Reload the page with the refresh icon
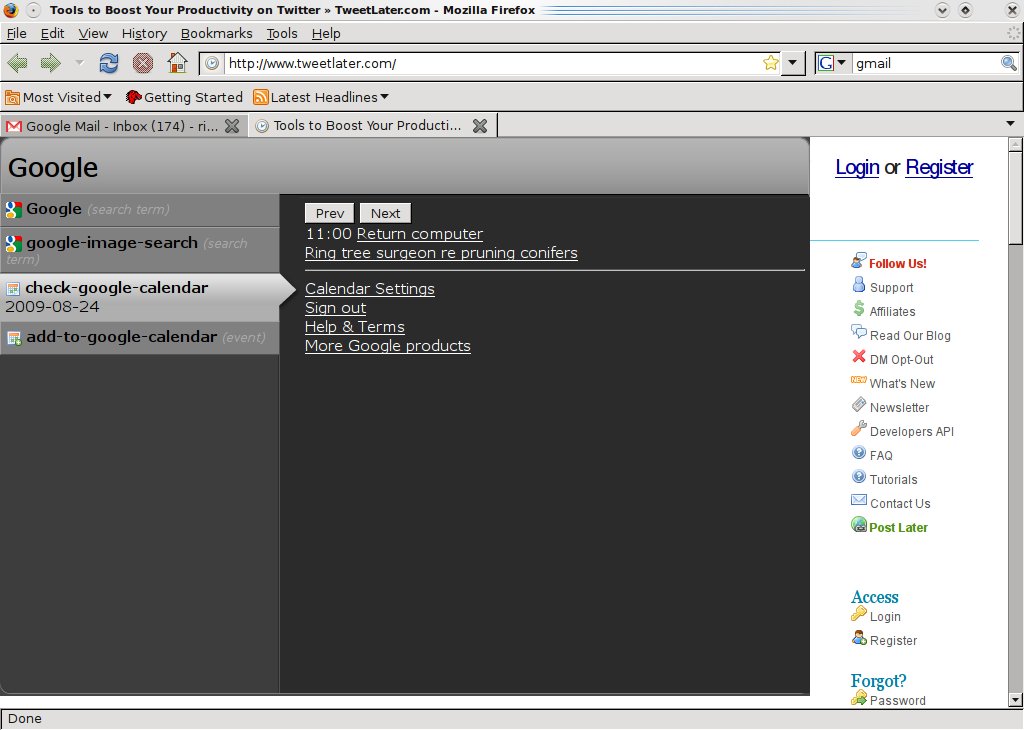 (109, 63)
